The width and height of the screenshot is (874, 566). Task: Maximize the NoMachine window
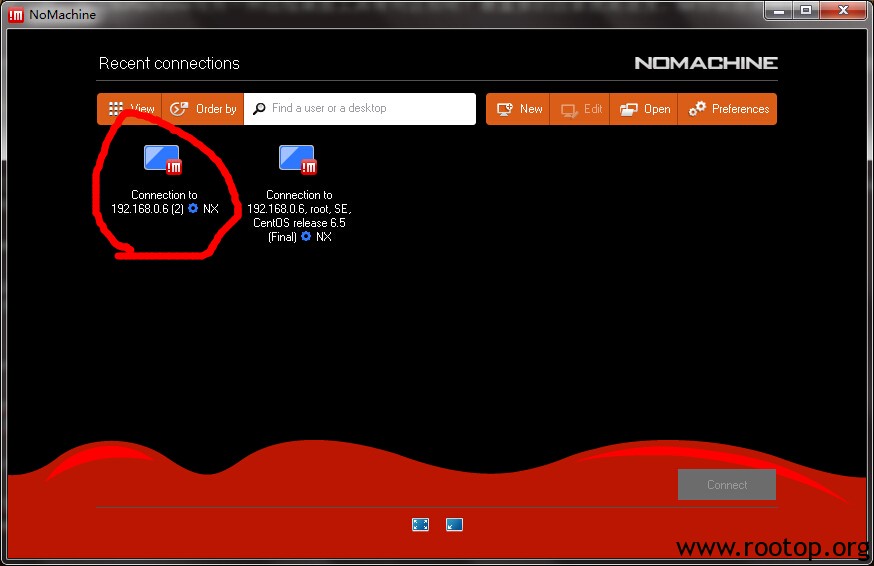pos(806,10)
